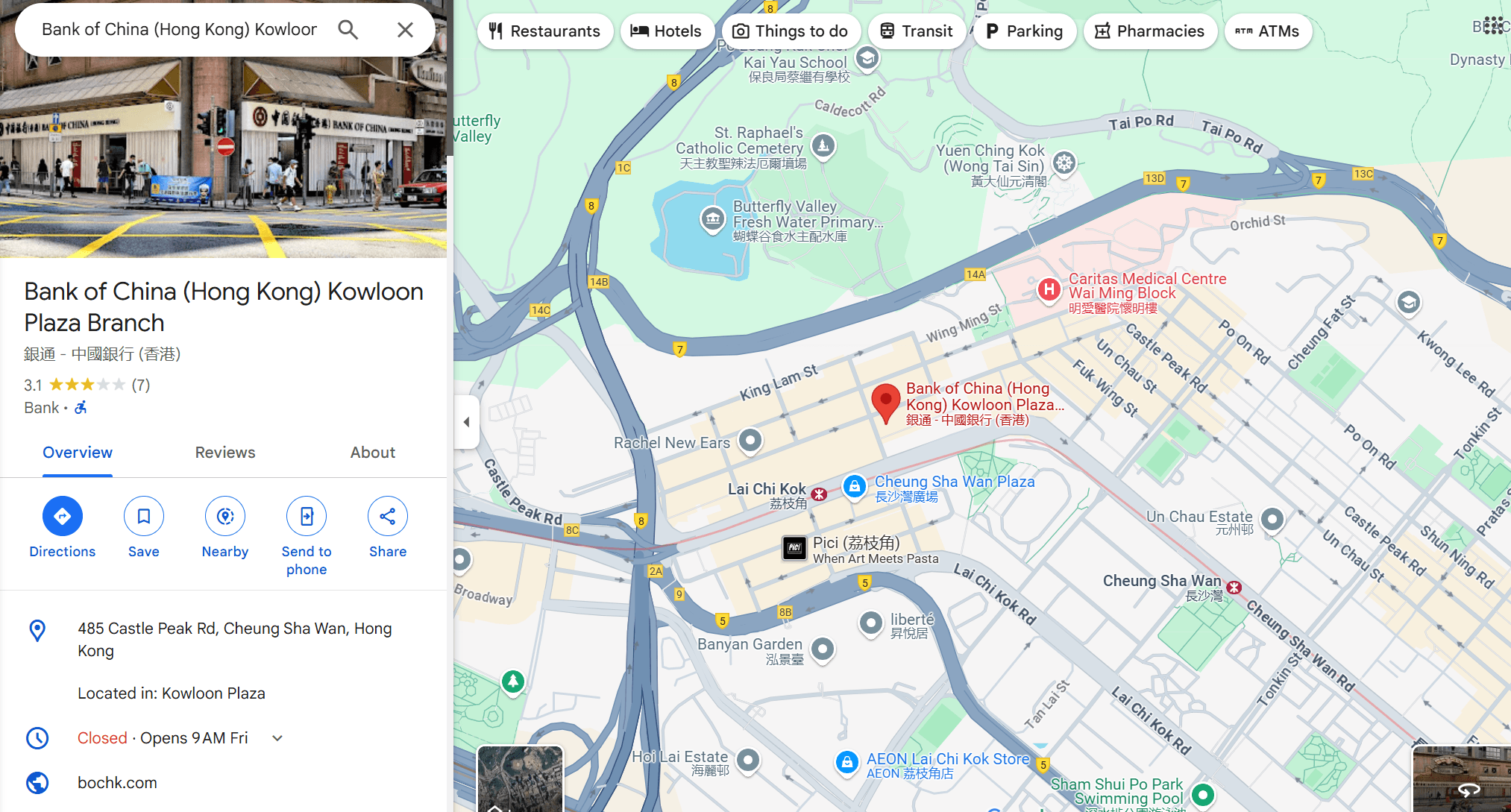Open the Google apps grid icon
Screen dimensions: 1511x812
[1493, 25]
